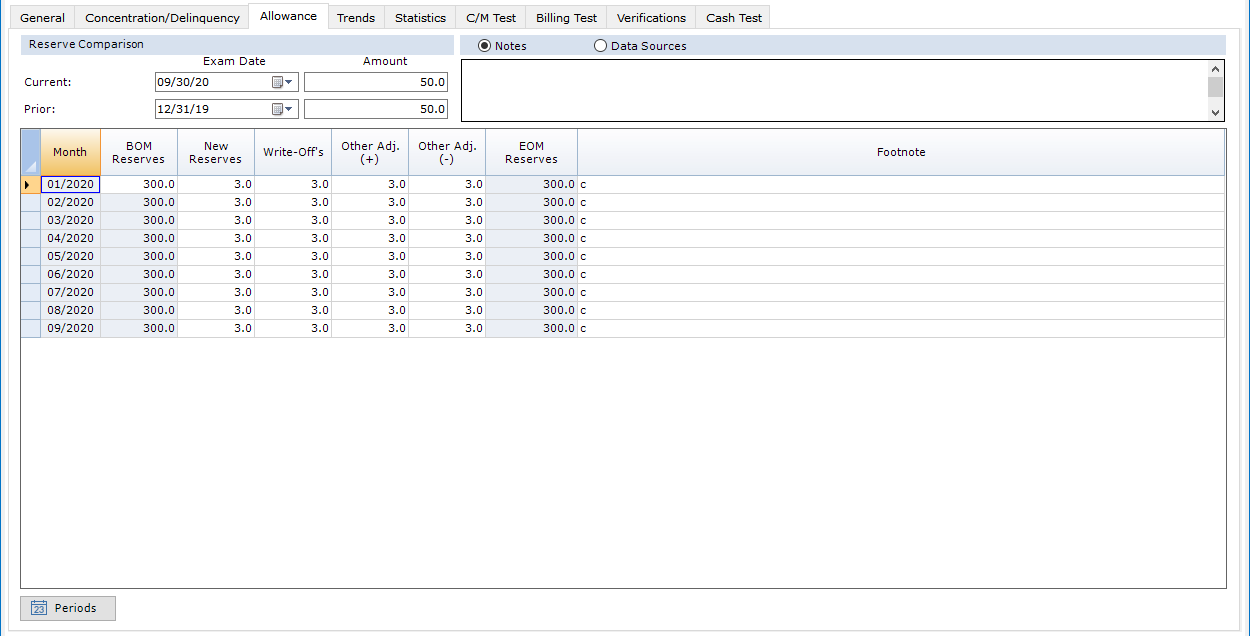
Task: Click the Current reserve Amount field
Action: (x=376, y=82)
